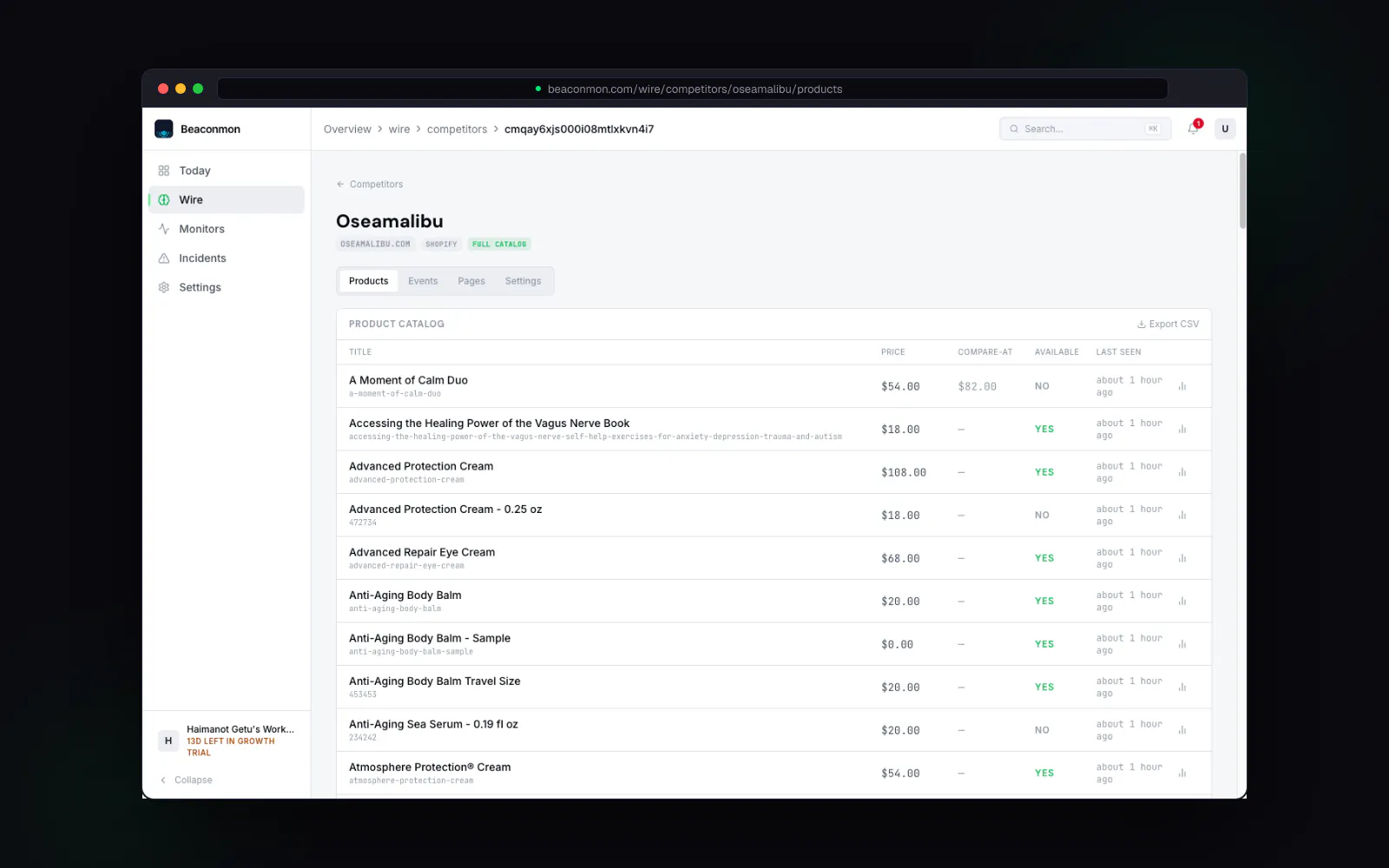Screen dimensions: 1389x868
Task: Open the user avatar menu
Action: pos(1225,128)
